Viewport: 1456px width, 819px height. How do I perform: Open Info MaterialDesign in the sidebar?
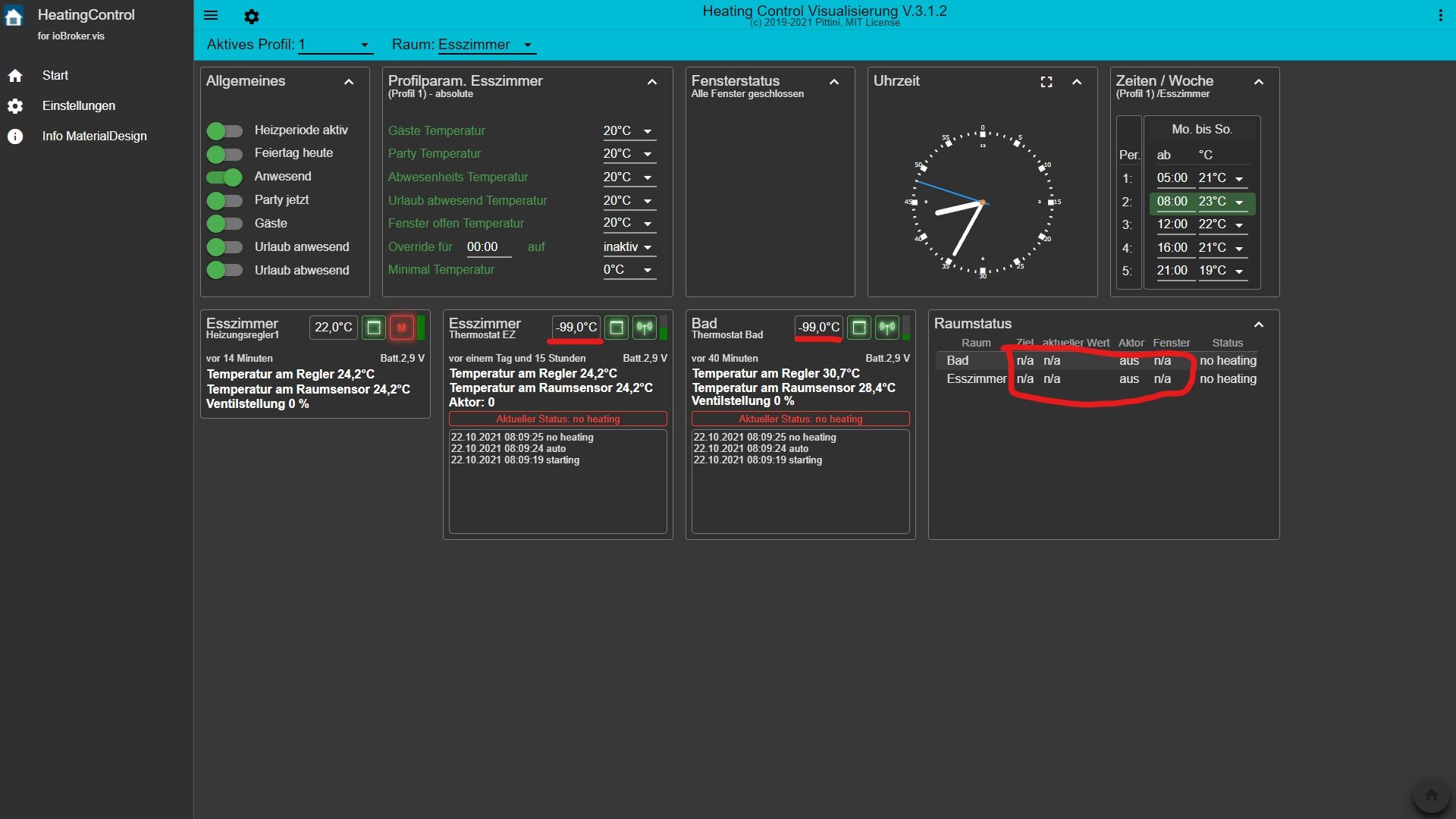(x=95, y=136)
